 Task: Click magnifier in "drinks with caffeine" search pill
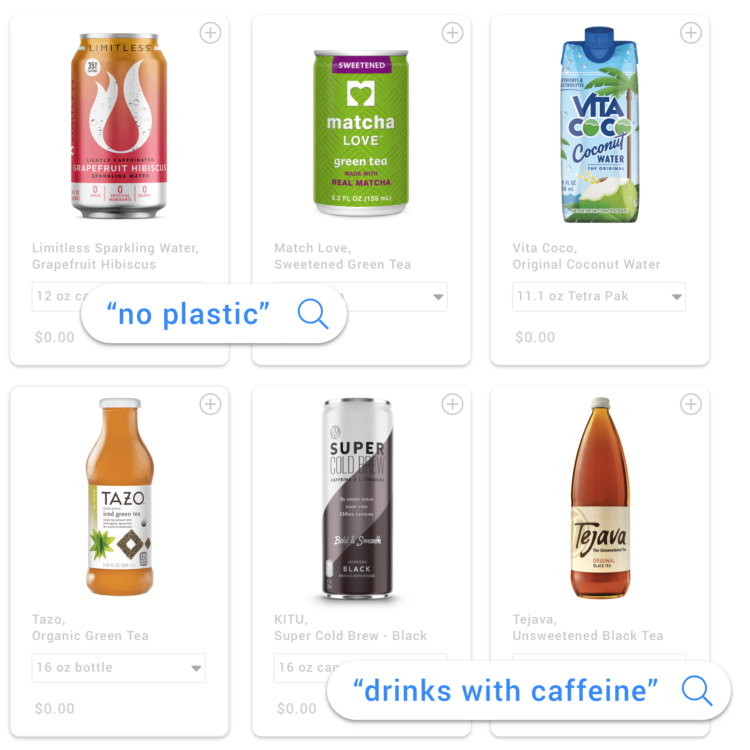[697, 691]
